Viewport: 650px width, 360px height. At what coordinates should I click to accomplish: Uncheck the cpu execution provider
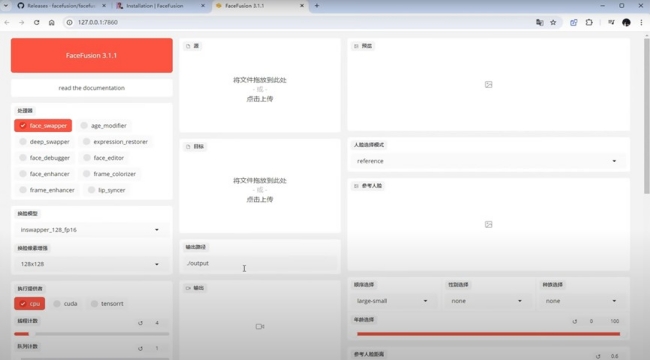pos(29,304)
